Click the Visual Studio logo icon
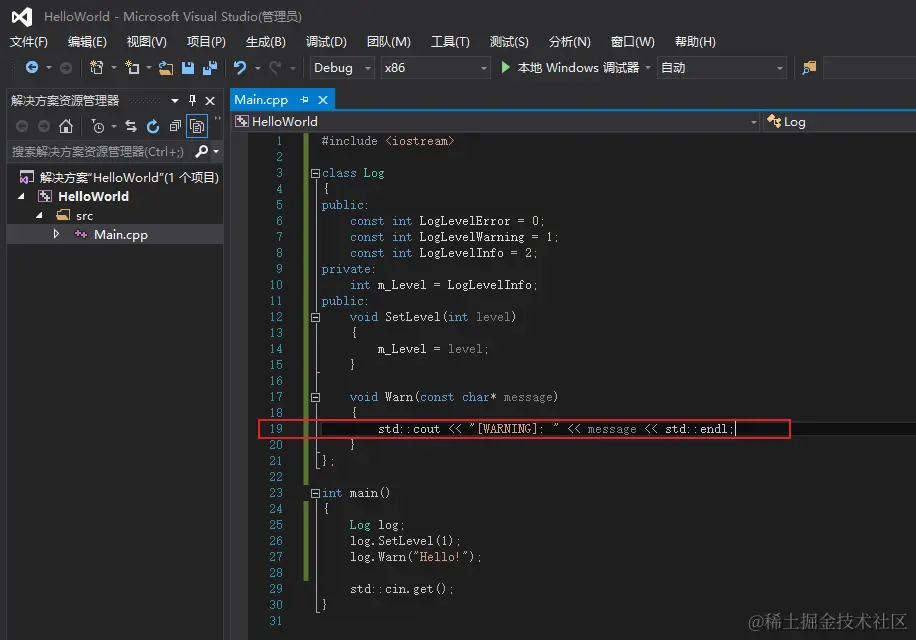 coord(22,16)
